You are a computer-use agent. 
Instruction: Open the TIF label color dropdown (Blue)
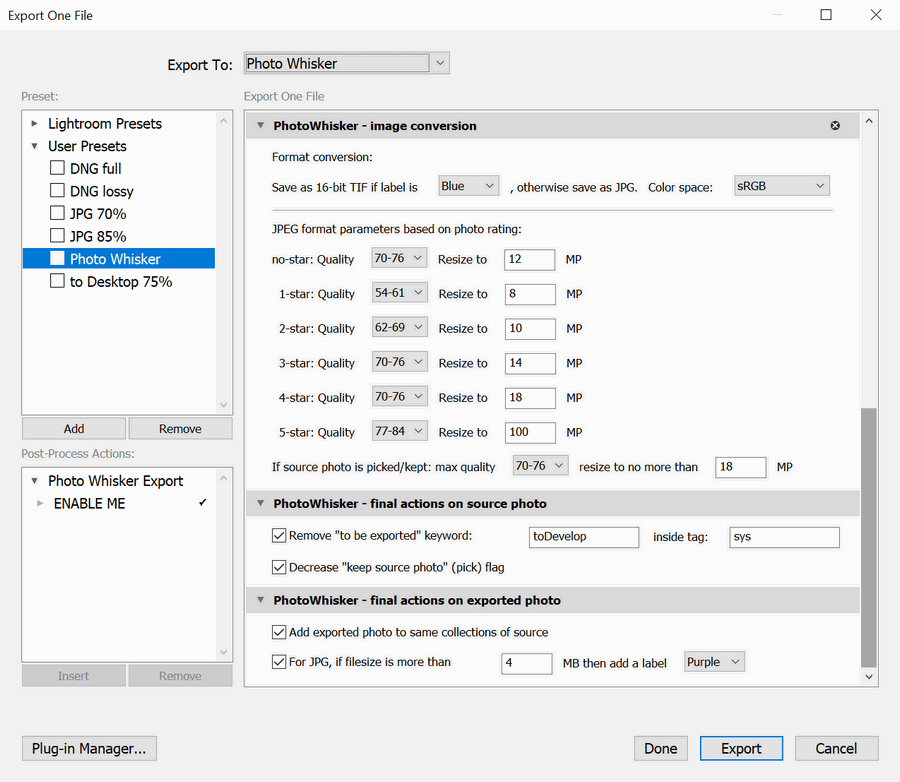(468, 186)
